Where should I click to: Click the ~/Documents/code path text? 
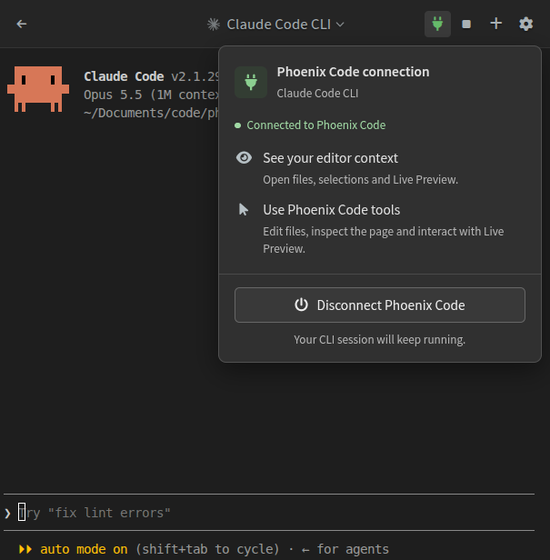151,113
